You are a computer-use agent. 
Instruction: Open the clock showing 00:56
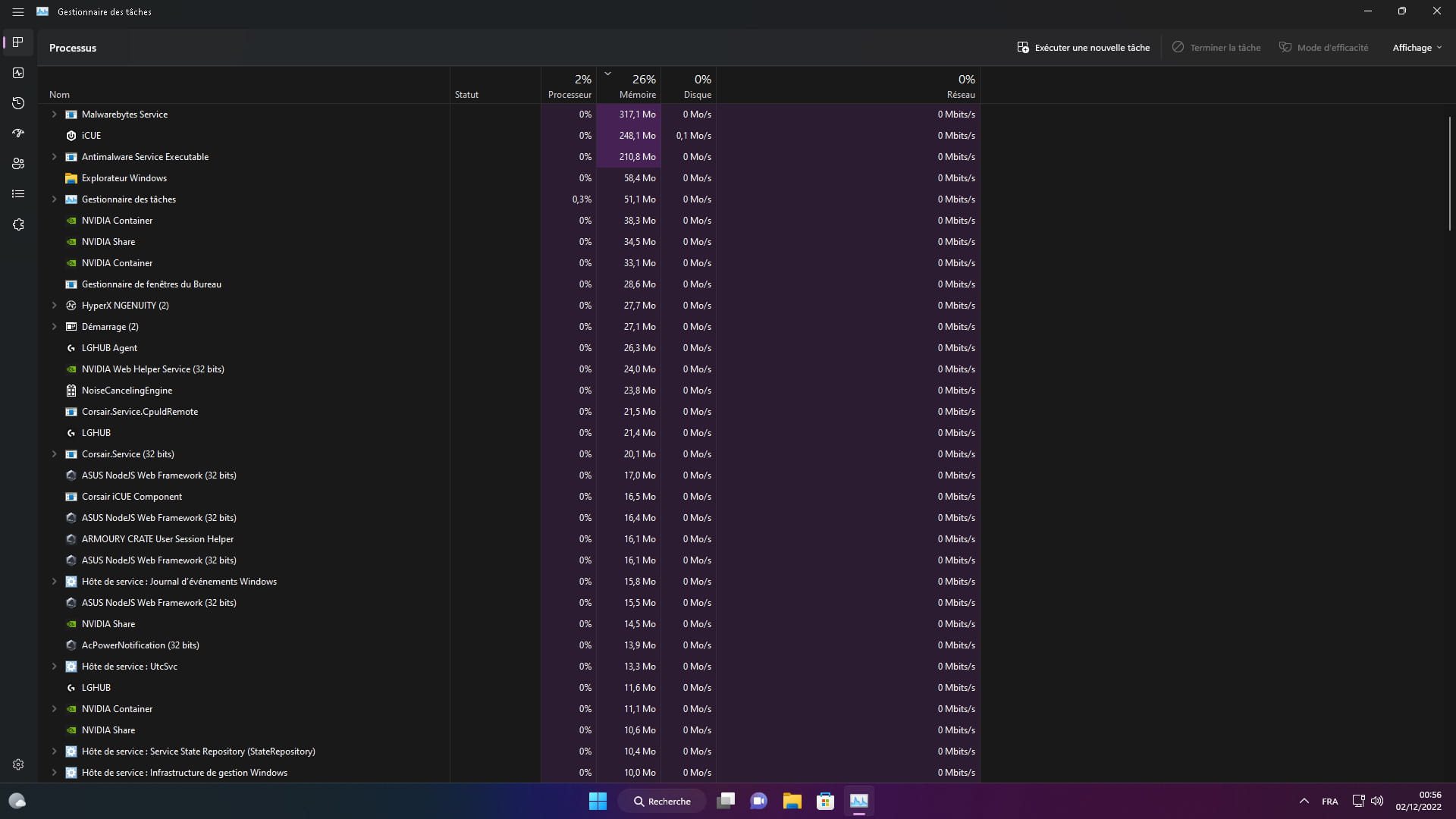1419,801
